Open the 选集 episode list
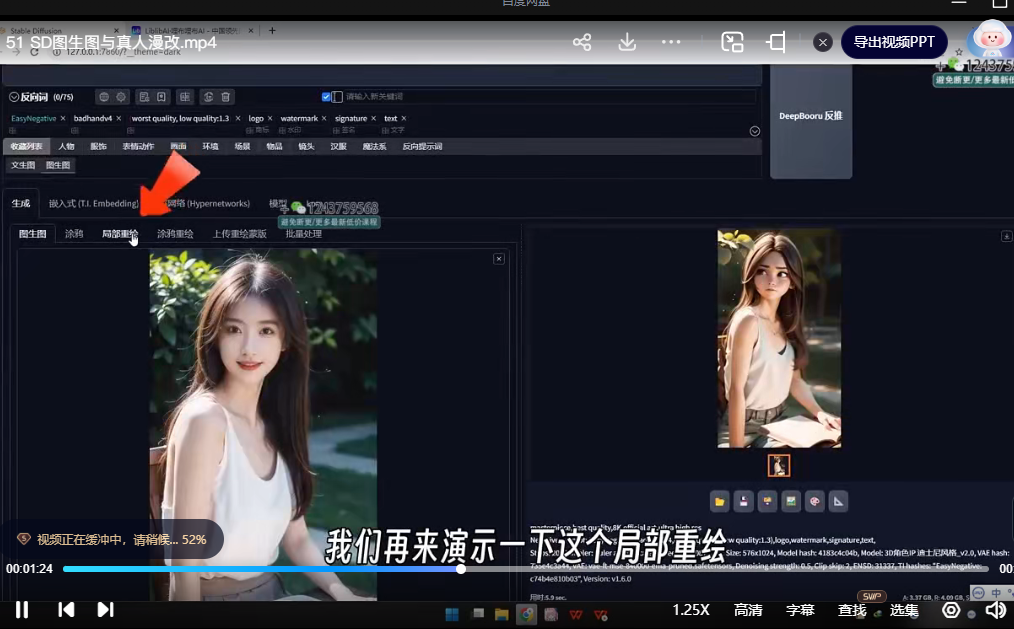Image resolution: width=1014 pixels, height=629 pixels. (903, 610)
